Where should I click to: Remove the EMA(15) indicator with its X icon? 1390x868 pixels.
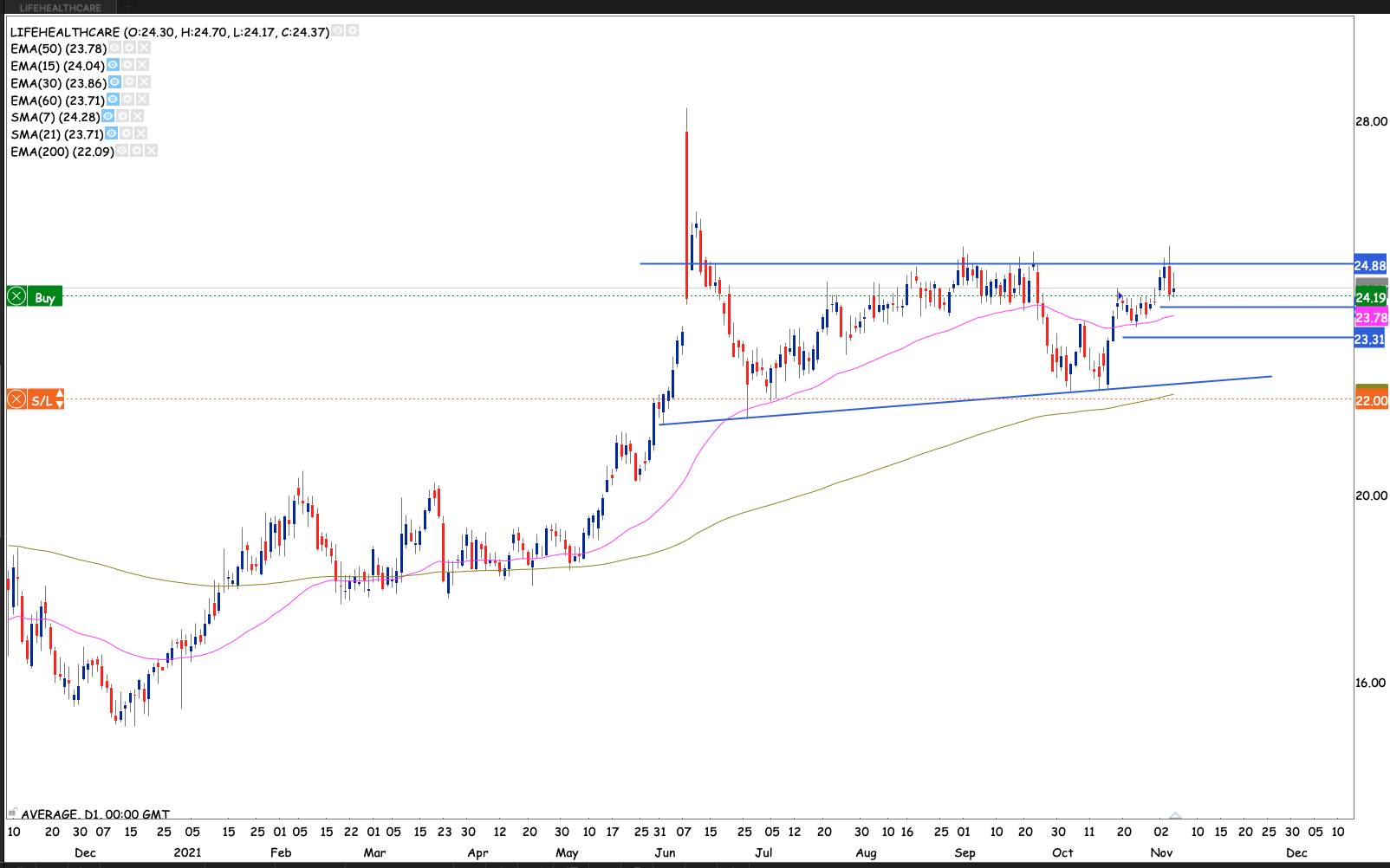[143, 65]
